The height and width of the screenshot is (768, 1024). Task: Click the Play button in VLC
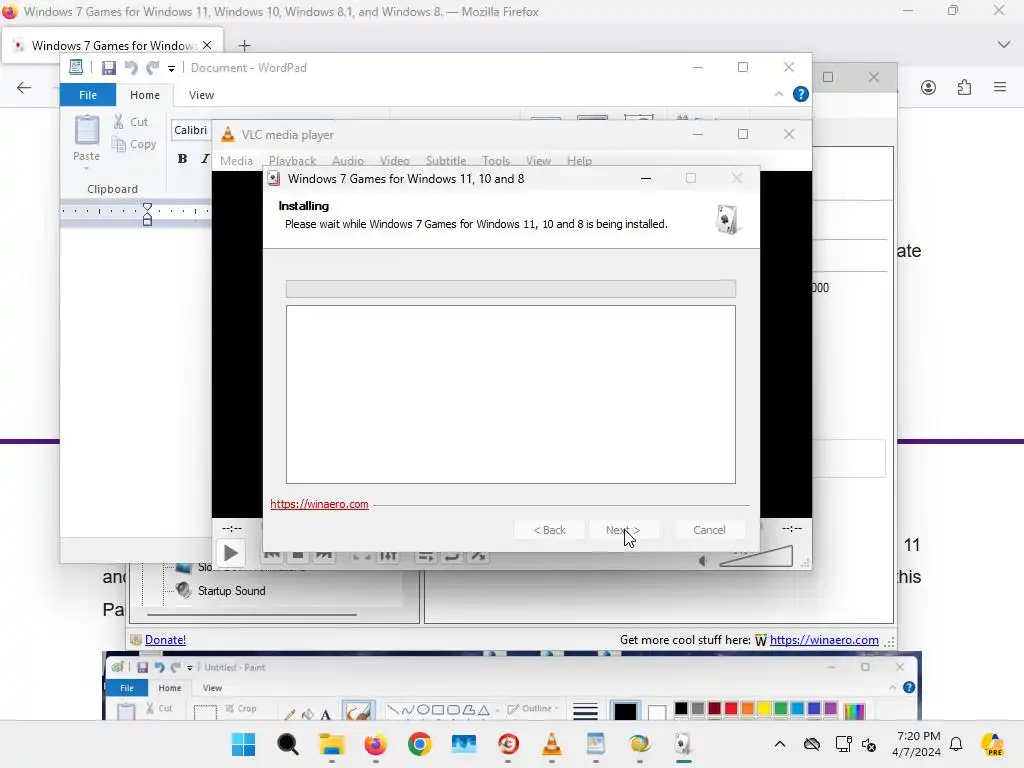230,553
